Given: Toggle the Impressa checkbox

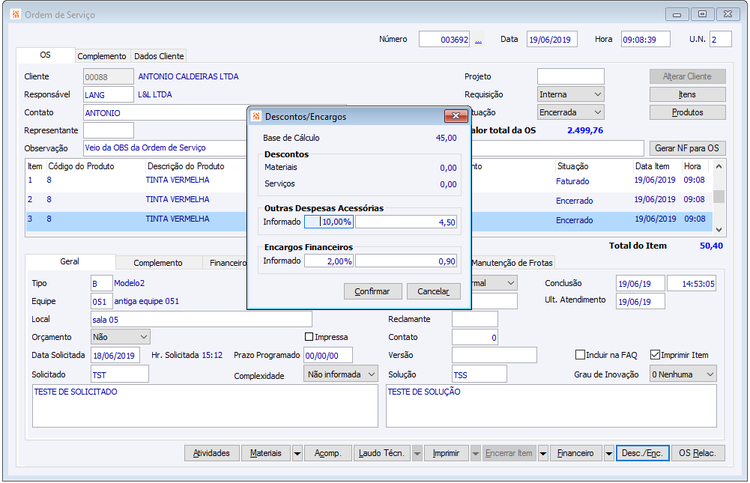Looking at the screenshot, I should coord(309,337).
